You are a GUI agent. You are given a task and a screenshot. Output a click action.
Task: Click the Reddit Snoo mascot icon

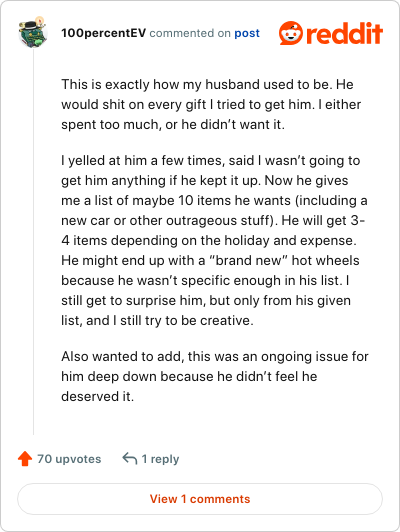[x=291, y=33]
